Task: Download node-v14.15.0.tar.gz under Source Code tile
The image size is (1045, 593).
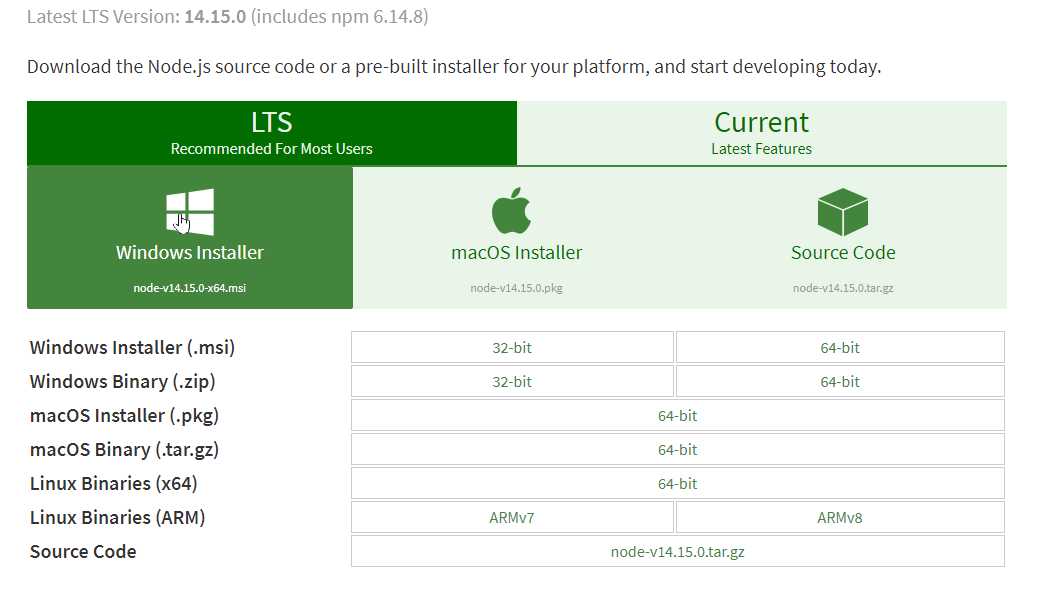Action: tap(843, 288)
